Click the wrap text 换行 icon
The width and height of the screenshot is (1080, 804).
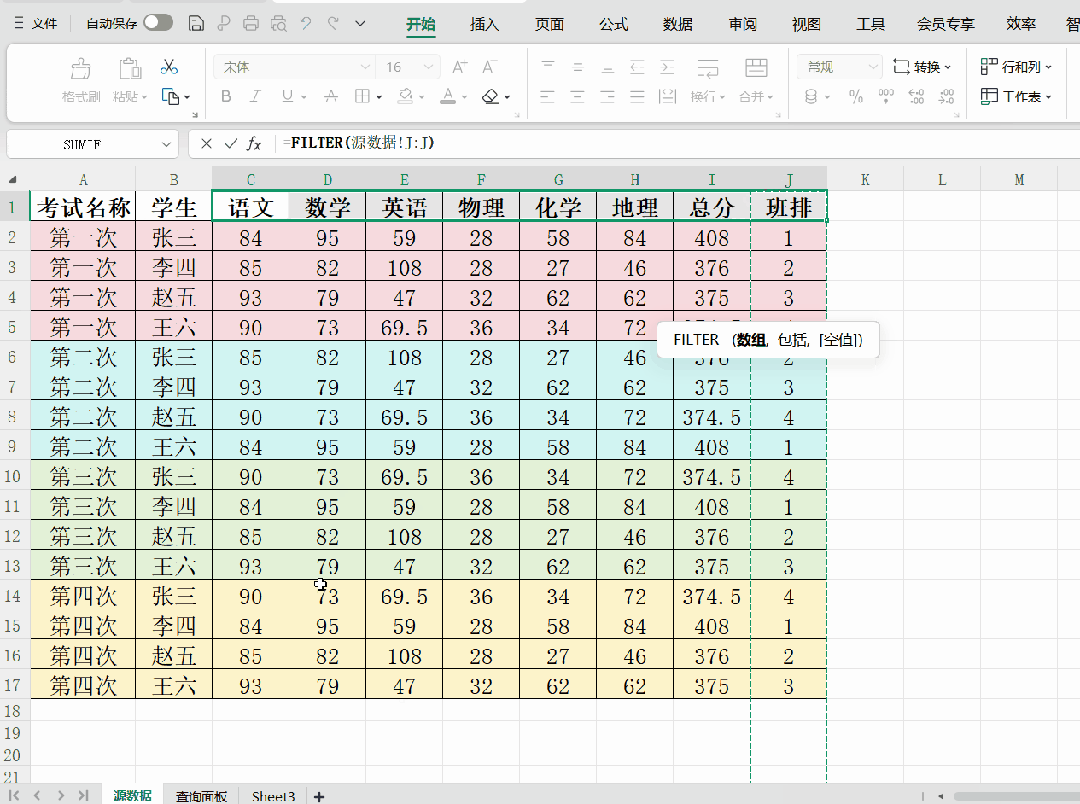(x=707, y=68)
